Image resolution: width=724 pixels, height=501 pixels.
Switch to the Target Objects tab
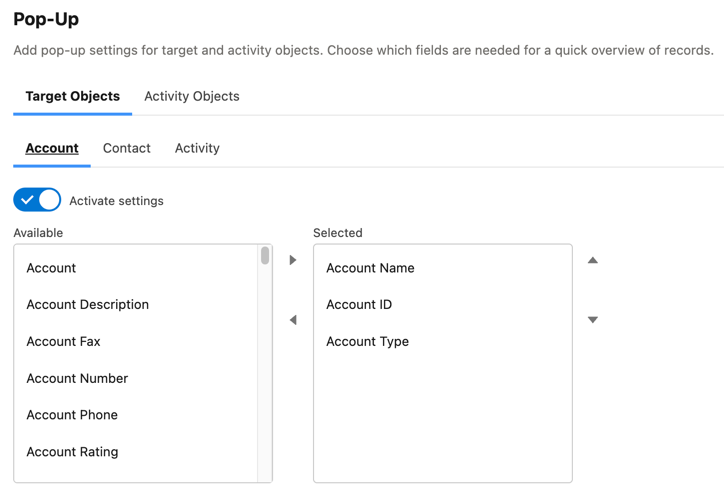click(x=72, y=96)
